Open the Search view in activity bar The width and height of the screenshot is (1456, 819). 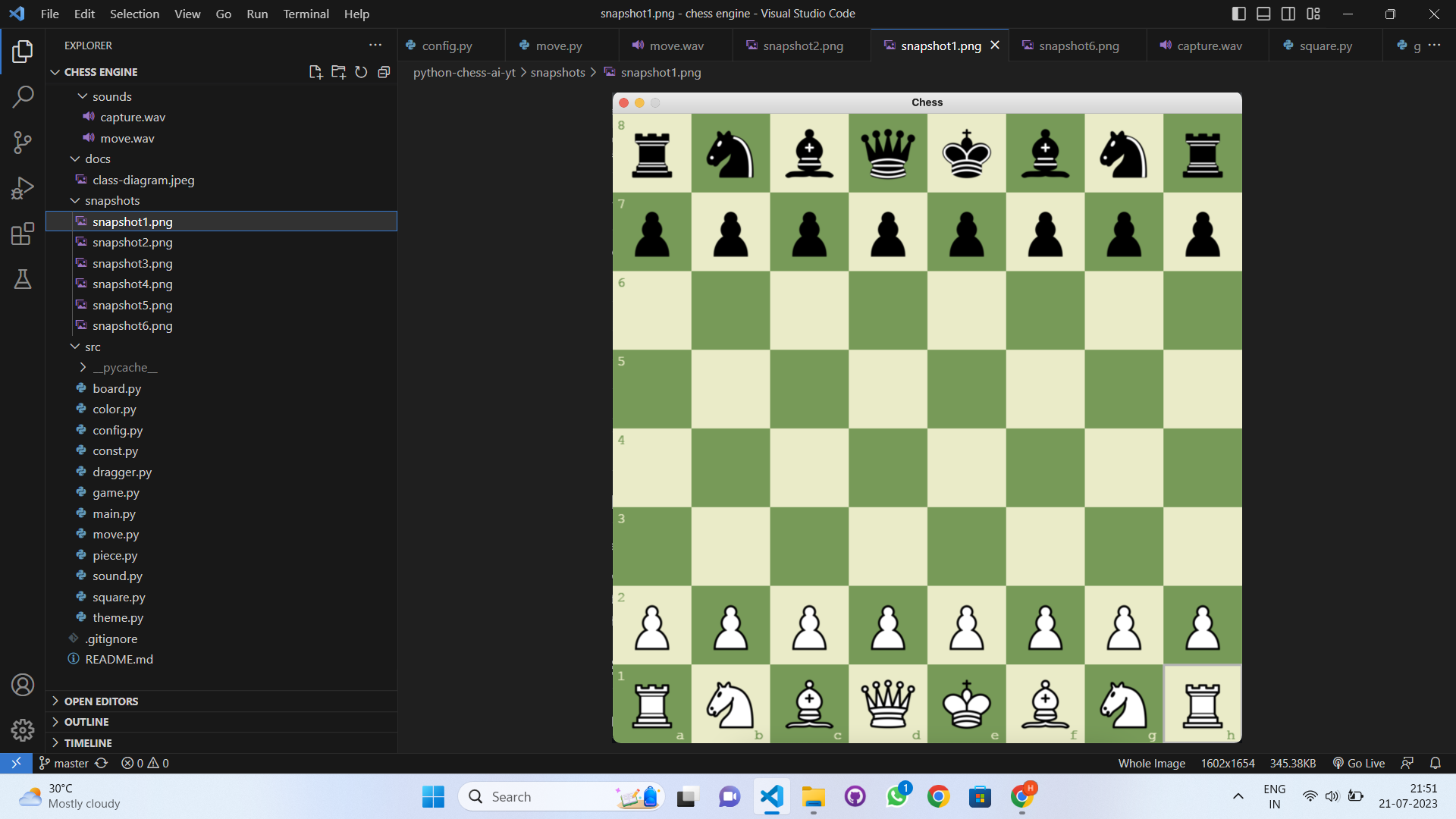pyautogui.click(x=23, y=97)
